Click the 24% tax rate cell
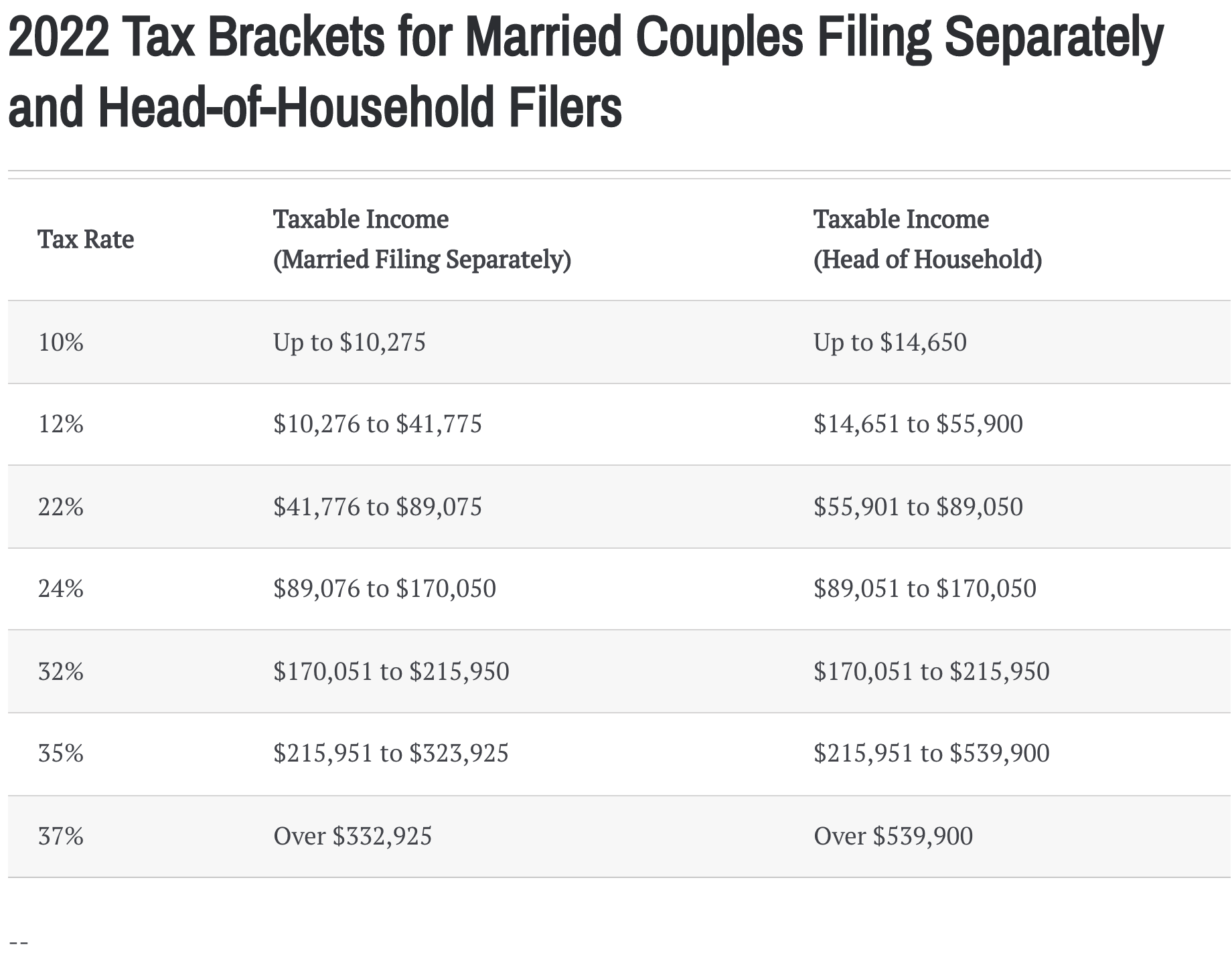 pyautogui.click(x=61, y=589)
